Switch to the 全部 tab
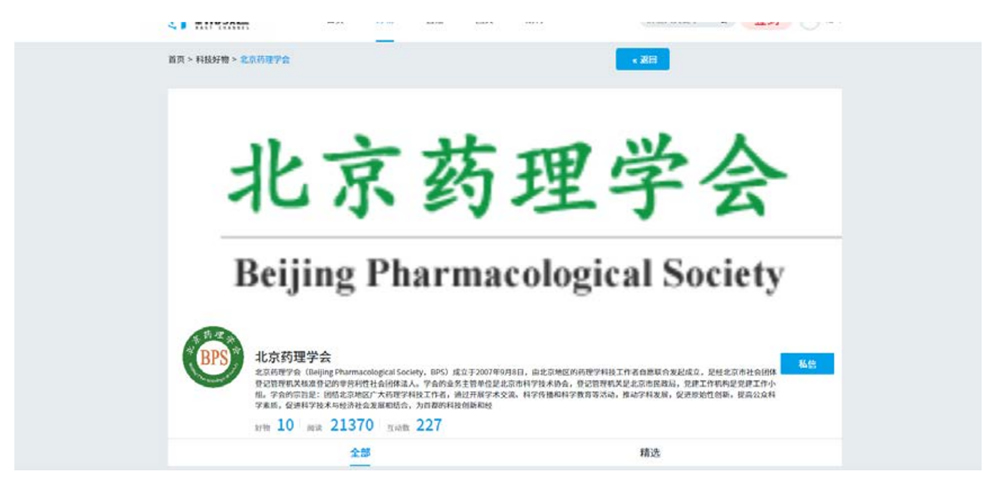Screen dimensions: 1000x487 [x=360, y=453]
